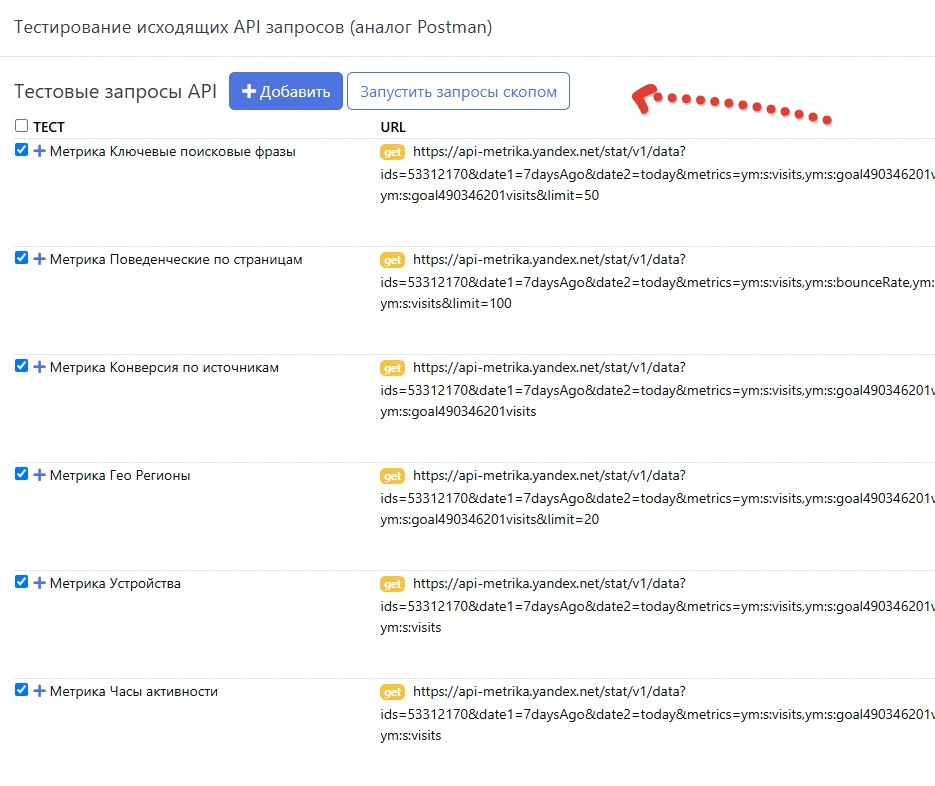
Task: Uncheck the Метрика Гео Регионы checkbox
Action: (x=21, y=474)
